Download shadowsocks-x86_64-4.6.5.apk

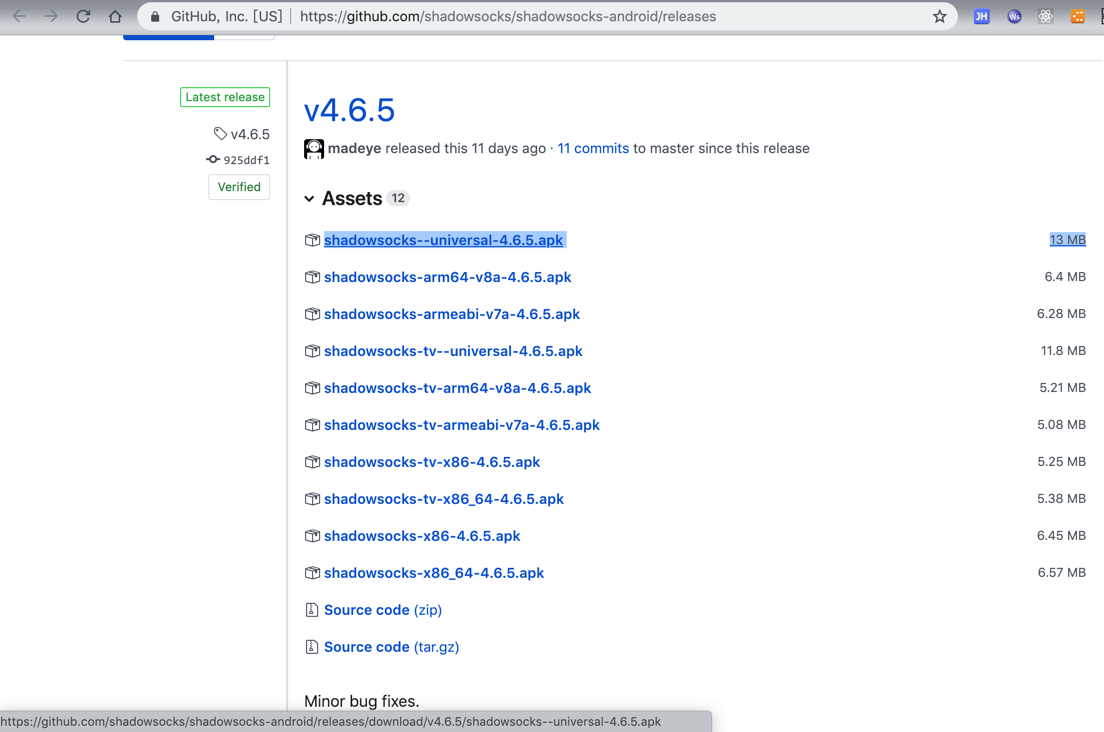coord(434,573)
